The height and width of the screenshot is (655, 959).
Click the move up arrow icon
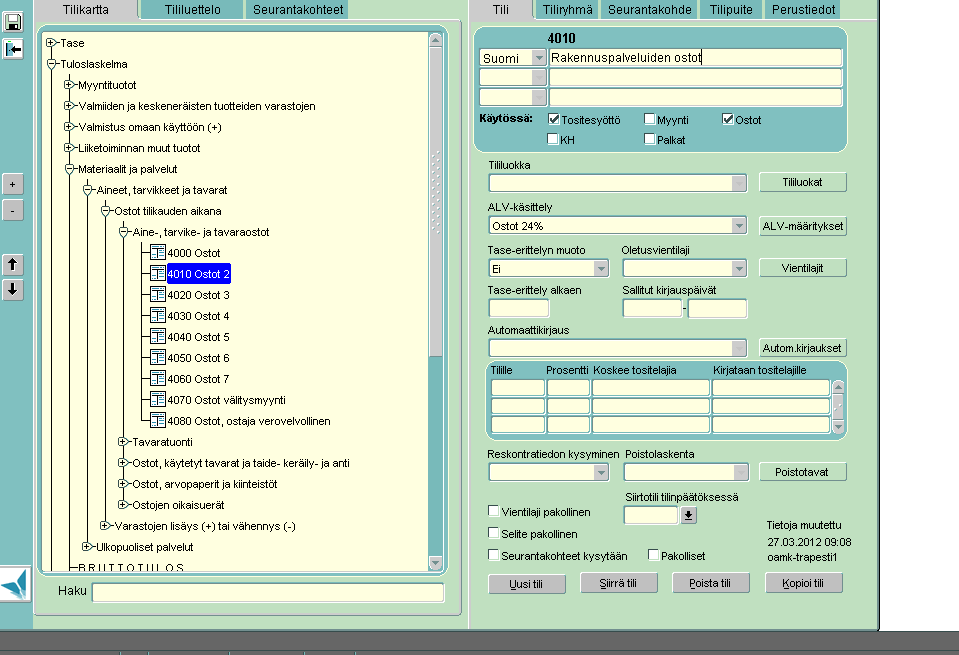click(13, 264)
